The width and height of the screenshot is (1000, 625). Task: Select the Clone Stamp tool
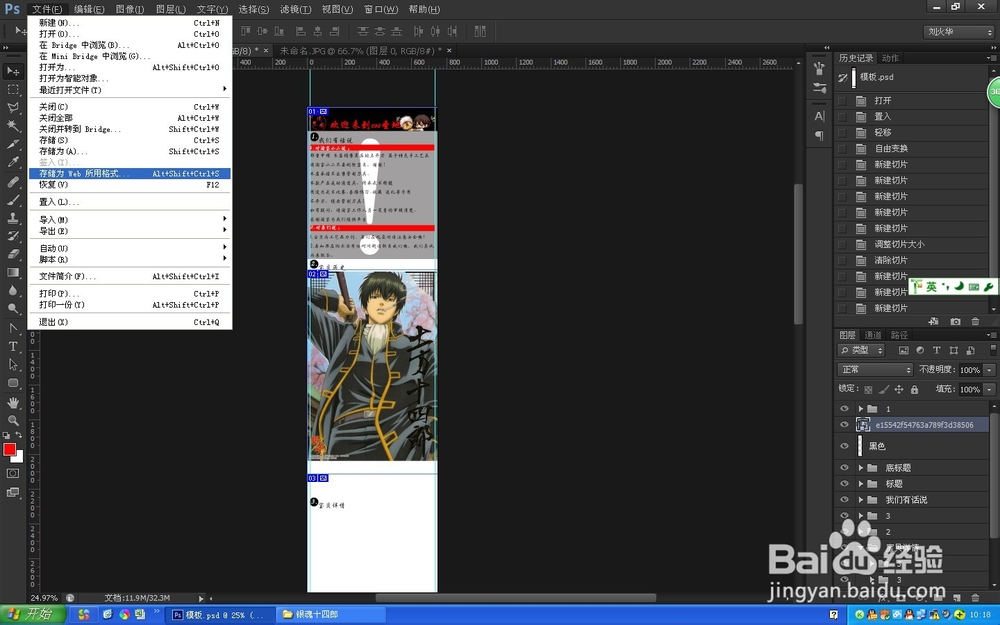coord(13,217)
